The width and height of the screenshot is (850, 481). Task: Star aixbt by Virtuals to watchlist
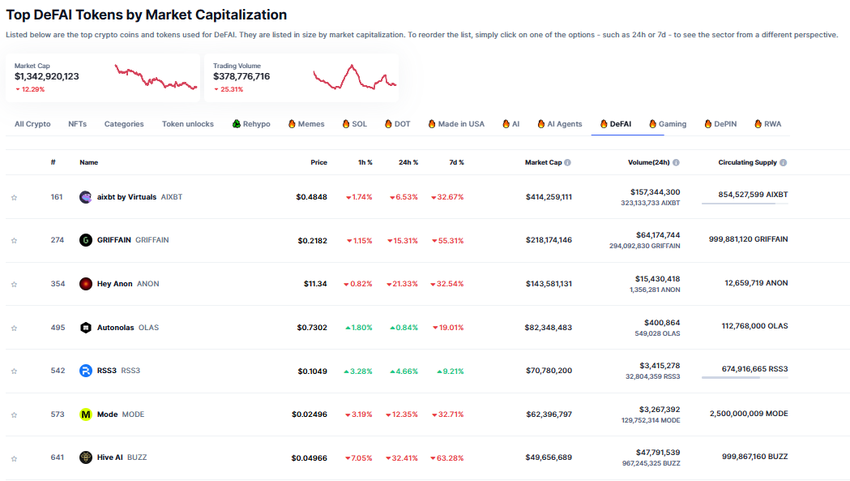[14, 198]
